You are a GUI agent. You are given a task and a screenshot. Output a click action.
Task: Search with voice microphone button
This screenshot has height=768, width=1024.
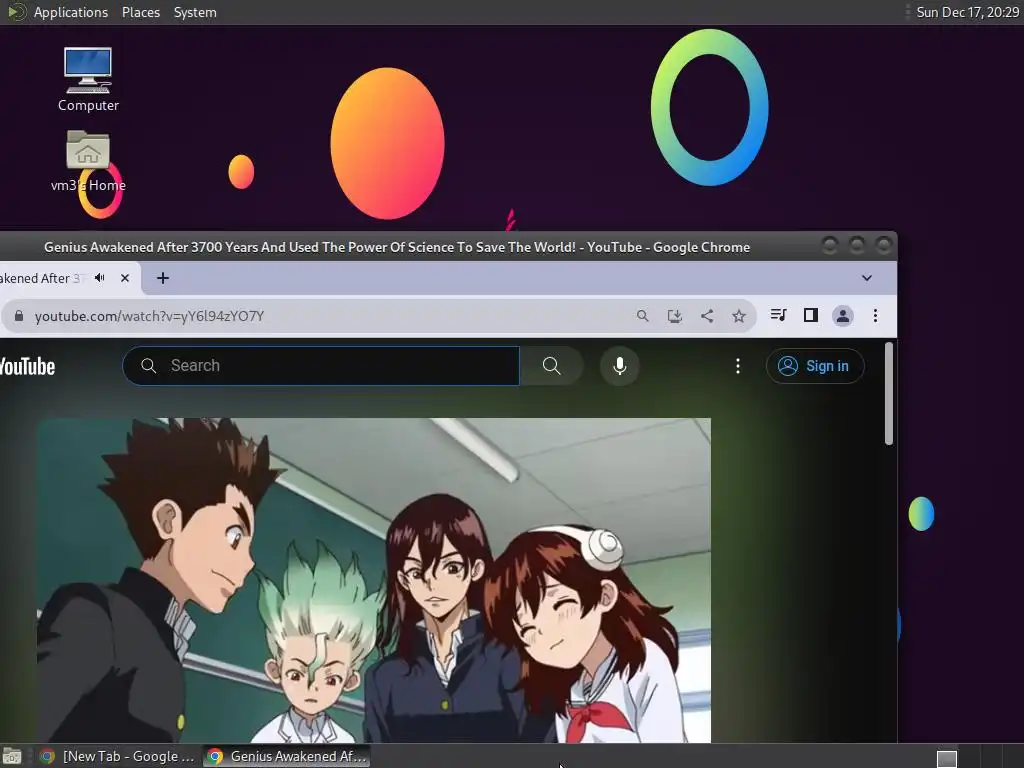(x=620, y=366)
